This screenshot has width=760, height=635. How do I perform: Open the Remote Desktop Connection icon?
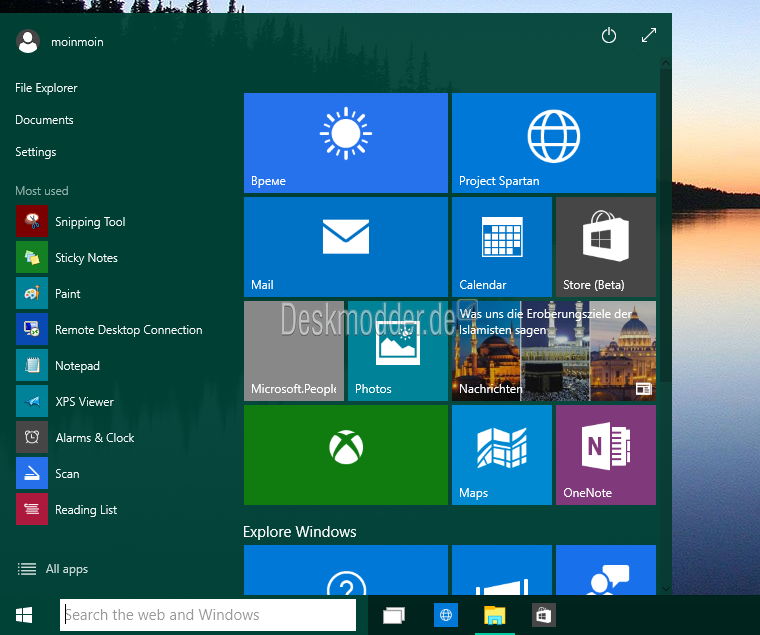point(32,329)
